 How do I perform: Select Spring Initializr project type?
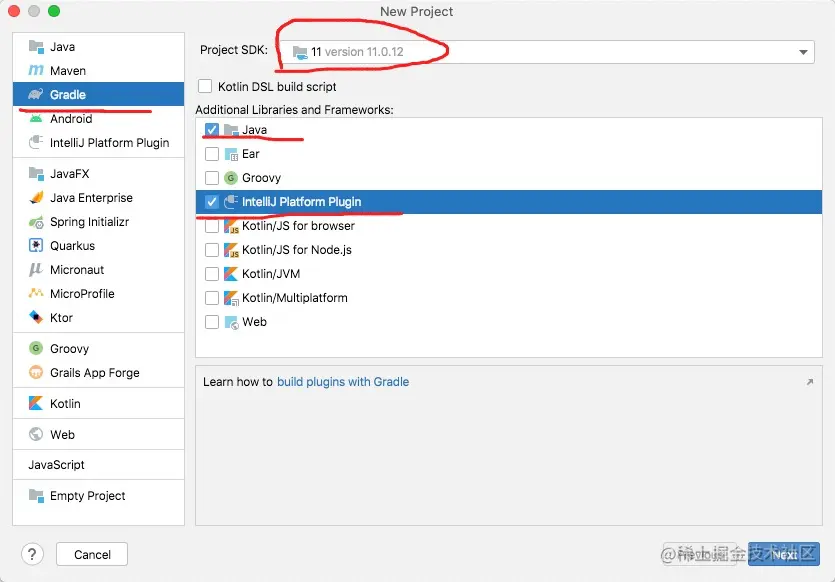(x=99, y=222)
